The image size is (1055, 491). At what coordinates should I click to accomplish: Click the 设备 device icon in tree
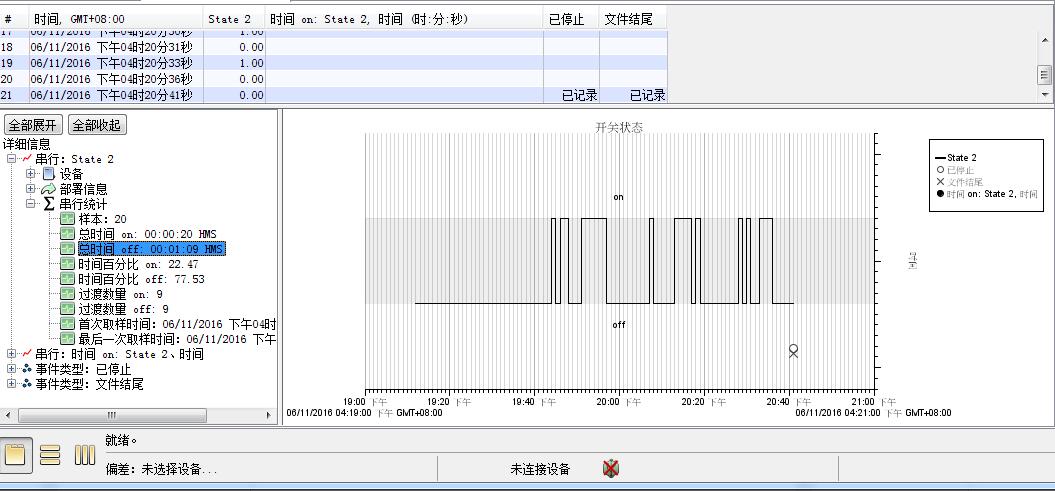click(x=48, y=174)
